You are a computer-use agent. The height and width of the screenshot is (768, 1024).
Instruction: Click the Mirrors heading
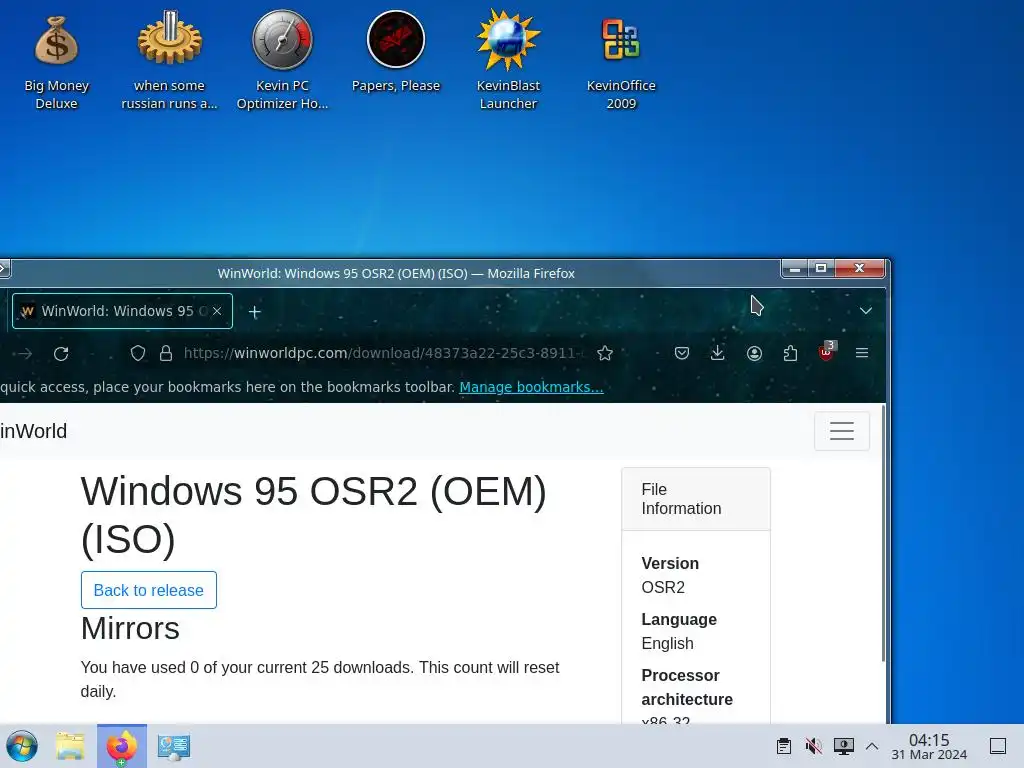pyautogui.click(x=130, y=628)
